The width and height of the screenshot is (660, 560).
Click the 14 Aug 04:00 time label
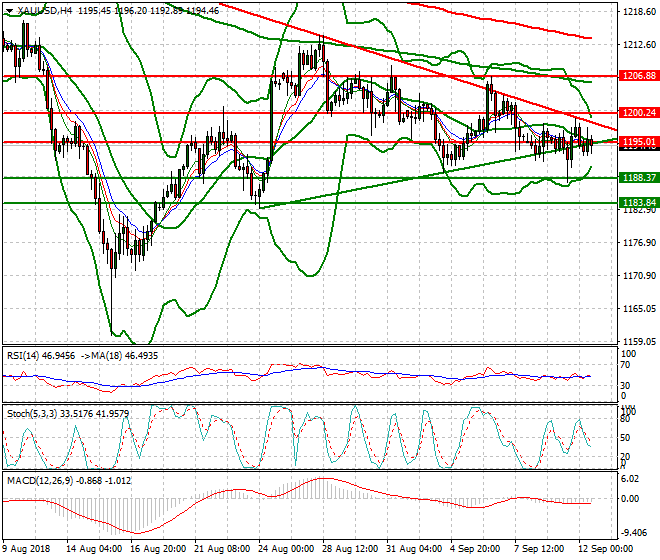[x=94, y=549]
